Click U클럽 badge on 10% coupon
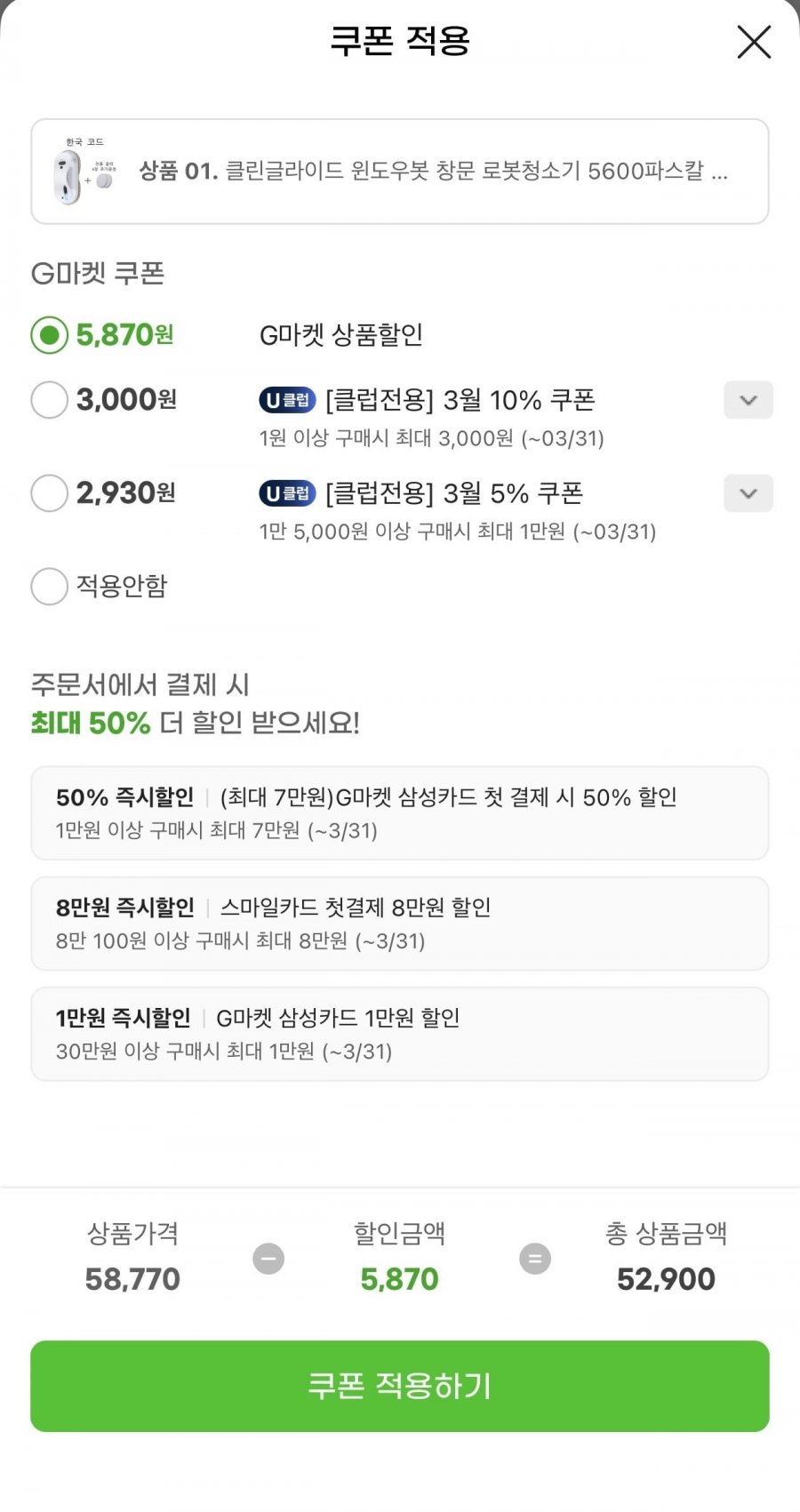800x1512 pixels. (x=287, y=400)
